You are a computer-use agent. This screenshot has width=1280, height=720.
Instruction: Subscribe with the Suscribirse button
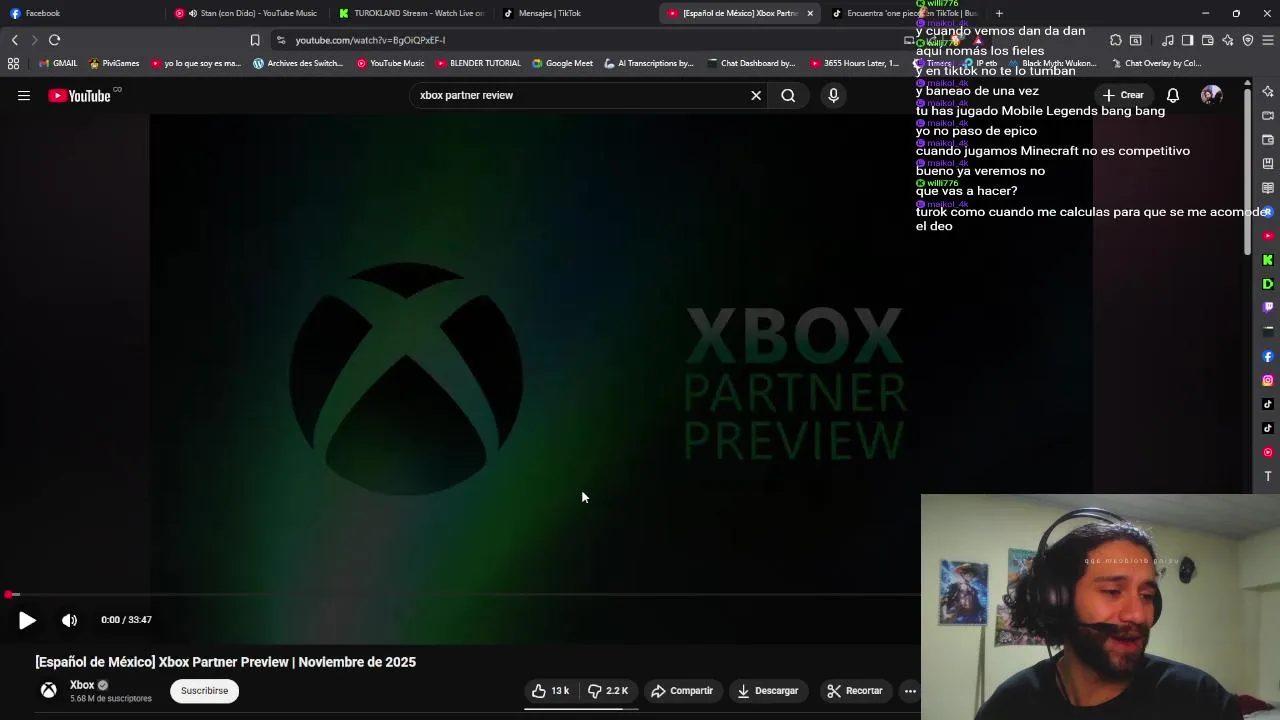204,691
